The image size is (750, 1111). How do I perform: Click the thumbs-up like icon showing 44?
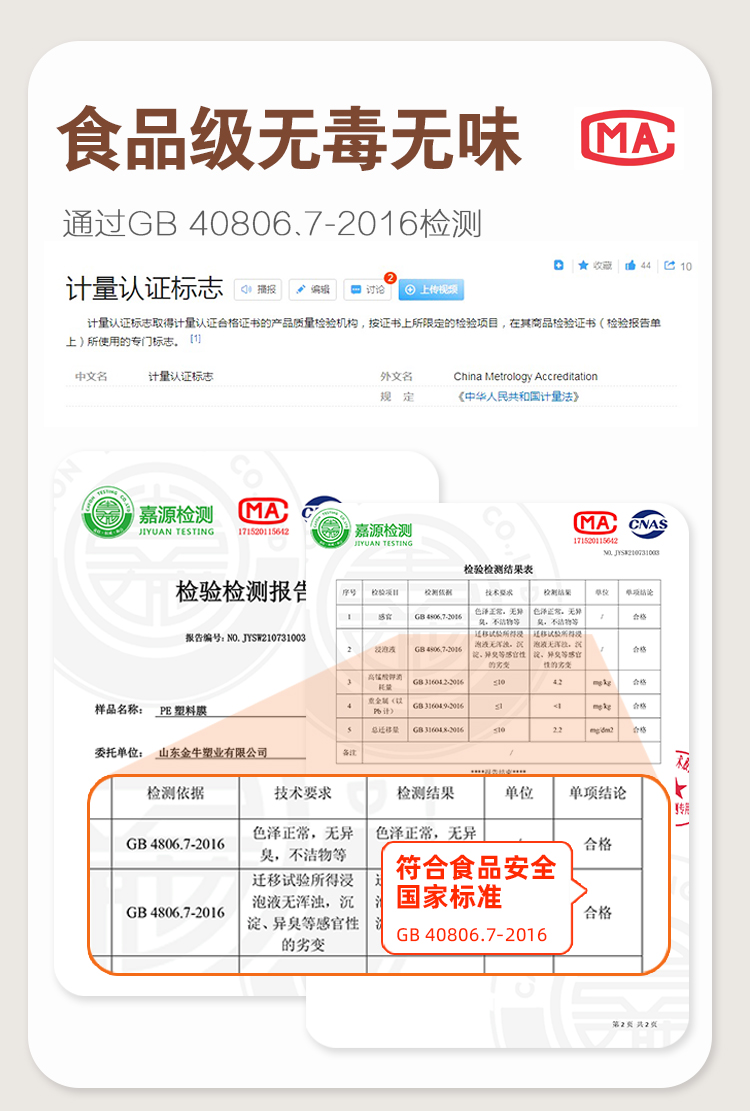coord(630,265)
